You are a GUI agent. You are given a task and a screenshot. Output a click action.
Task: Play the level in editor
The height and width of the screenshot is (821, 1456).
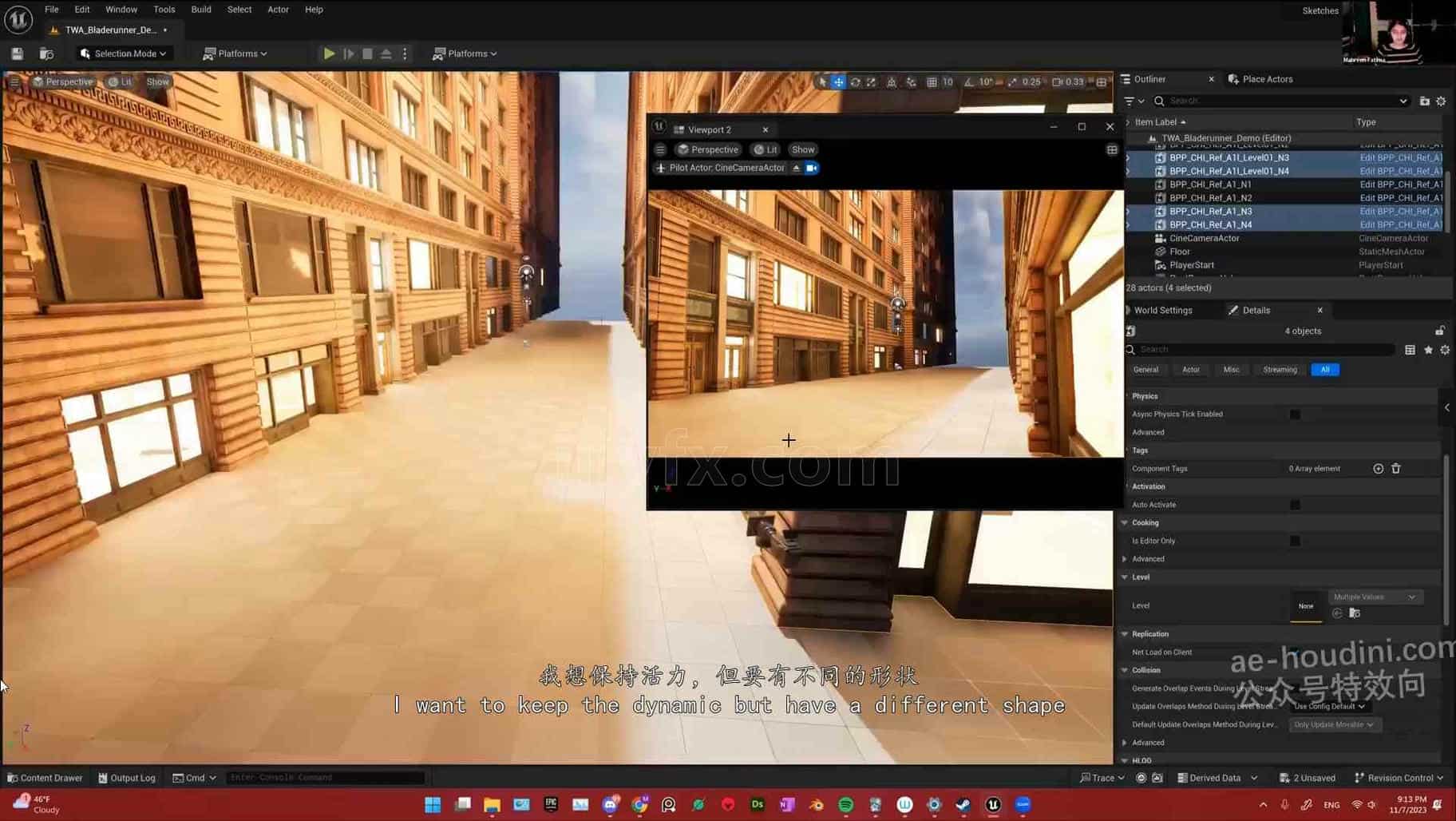(x=329, y=54)
